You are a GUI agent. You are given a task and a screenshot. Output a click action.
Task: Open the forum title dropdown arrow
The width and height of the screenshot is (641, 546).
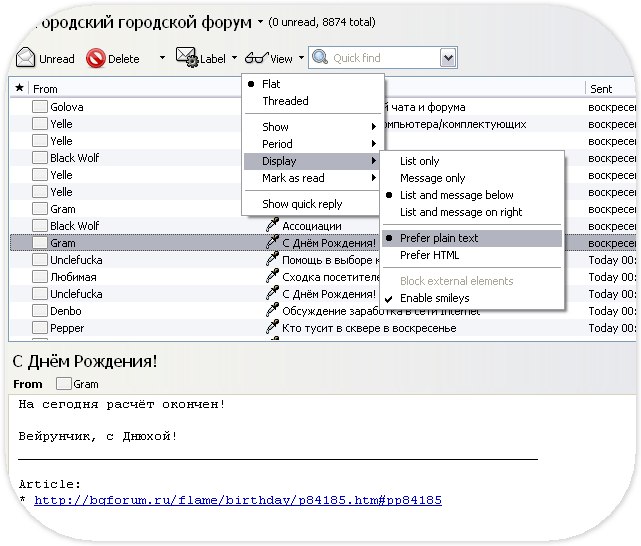point(260,21)
